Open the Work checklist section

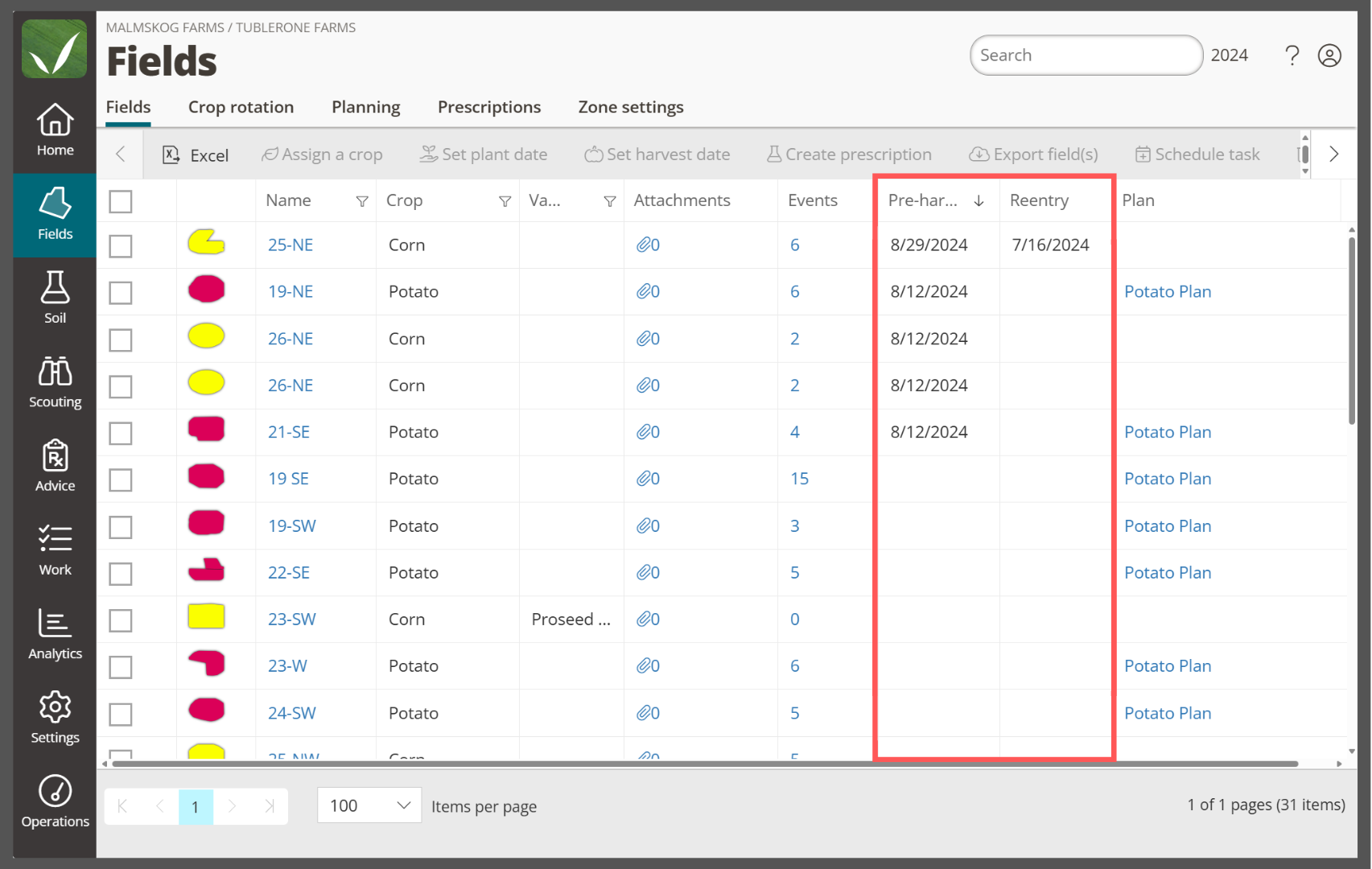point(55,550)
